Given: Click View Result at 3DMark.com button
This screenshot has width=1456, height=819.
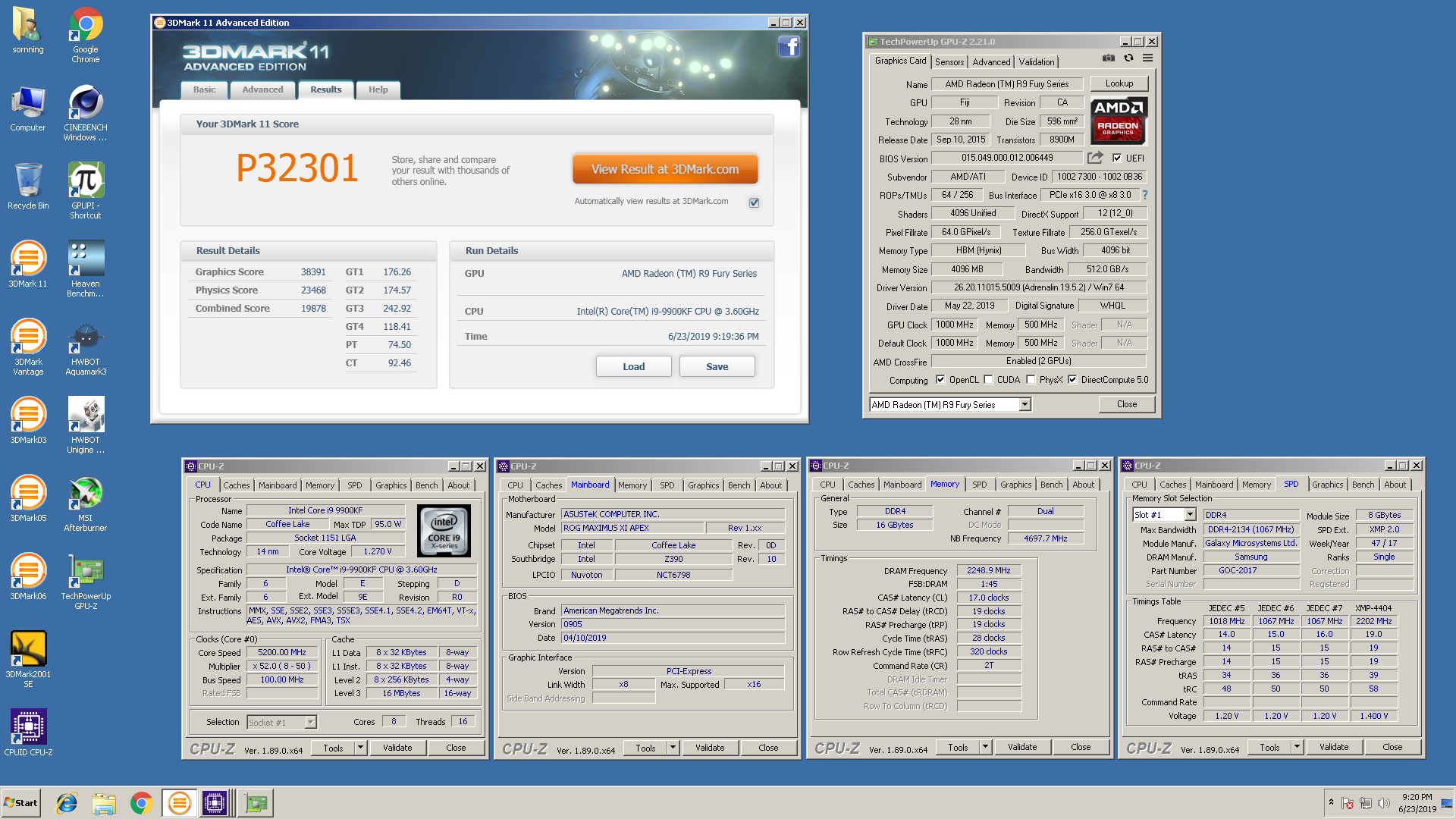Looking at the screenshot, I should [665, 169].
